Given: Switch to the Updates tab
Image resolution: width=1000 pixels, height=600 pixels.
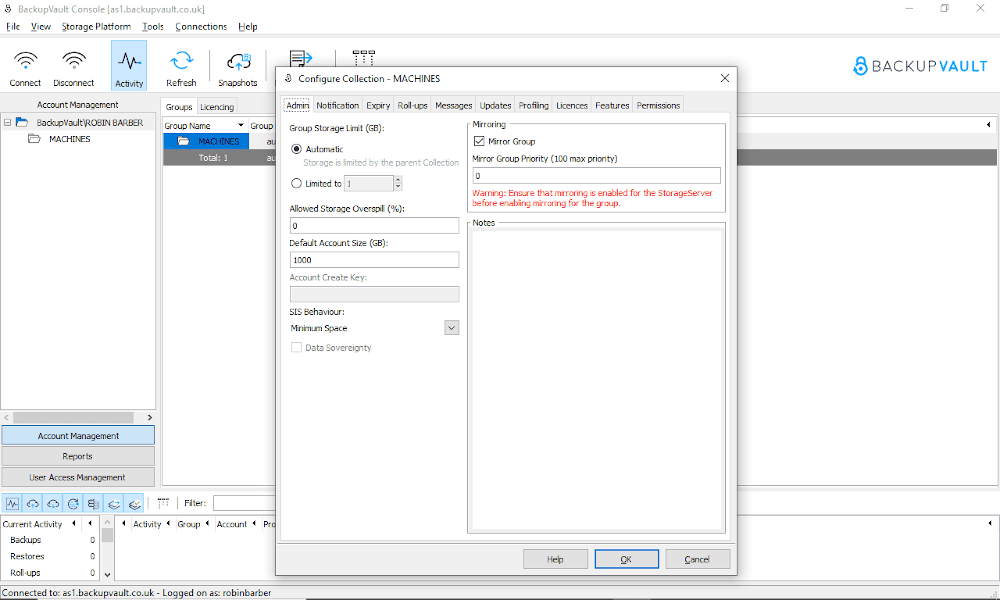Looking at the screenshot, I should click(x=495, y=105).
